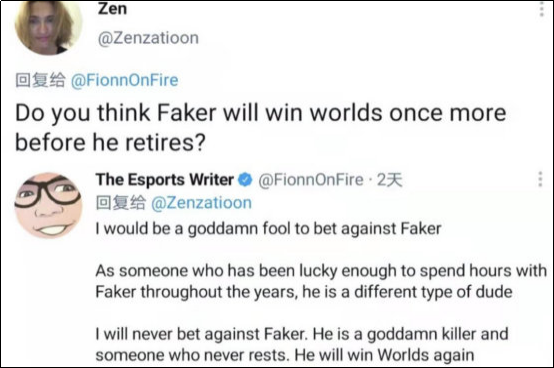
Task: Open the @Zenzatioon handle under Zen
Action: click(x=148, y=38)
